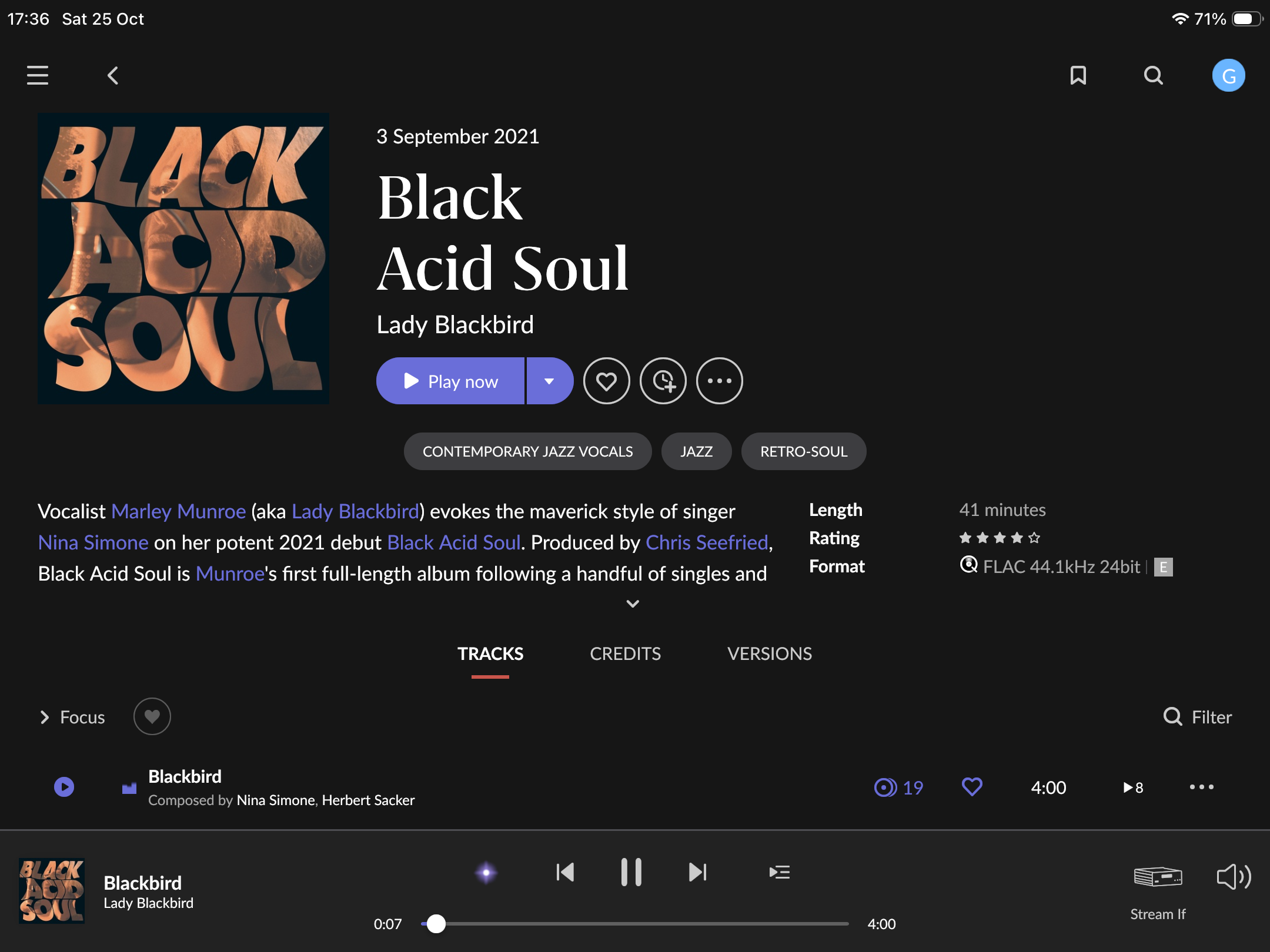Play the Blackbird track from list
The width and height of the screenshot is (1270, 952).
pyautogui.click(x=64, y=787)
